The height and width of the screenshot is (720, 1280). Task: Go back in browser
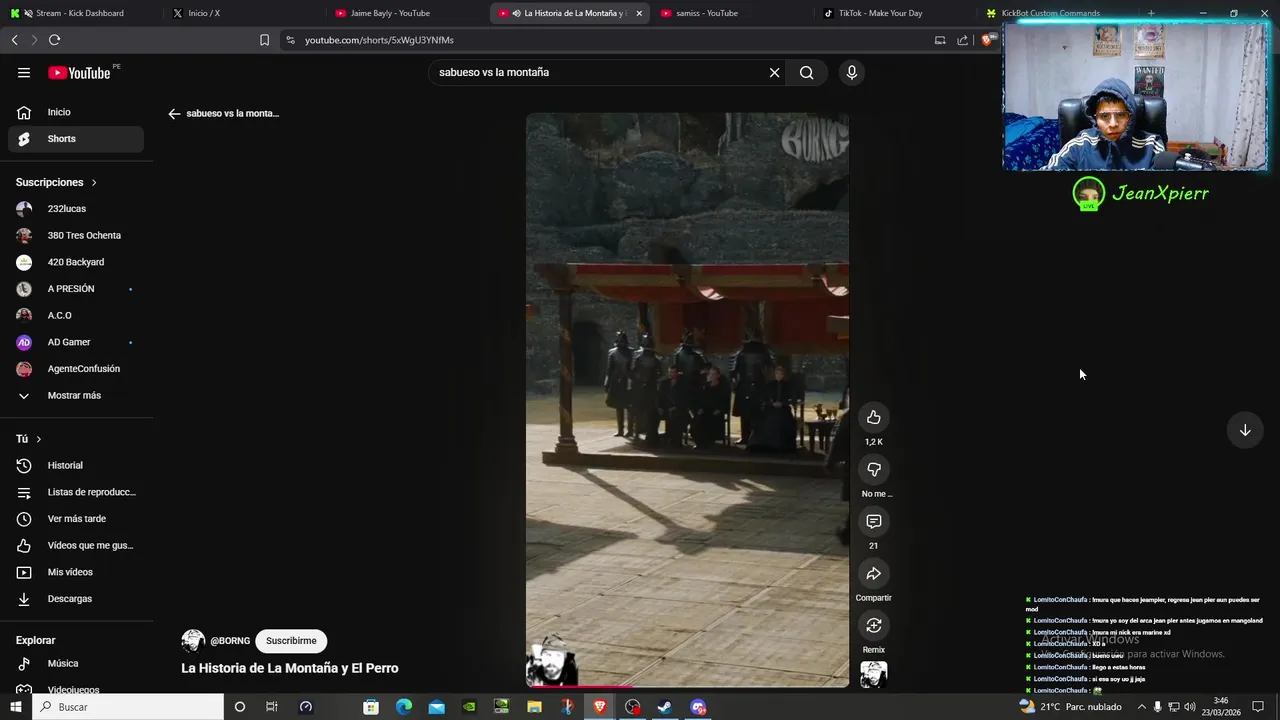tap(14, 40)
